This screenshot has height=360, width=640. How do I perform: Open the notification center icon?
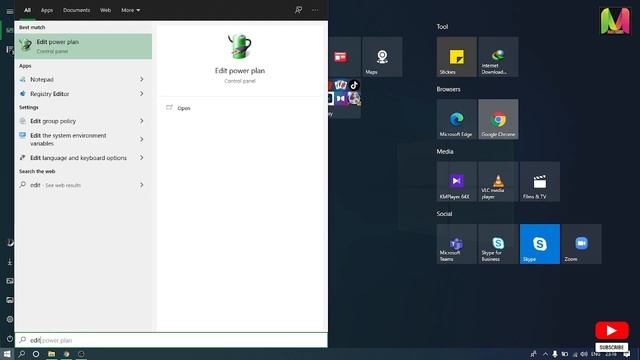pyautogui.click(x=627, y=354)
